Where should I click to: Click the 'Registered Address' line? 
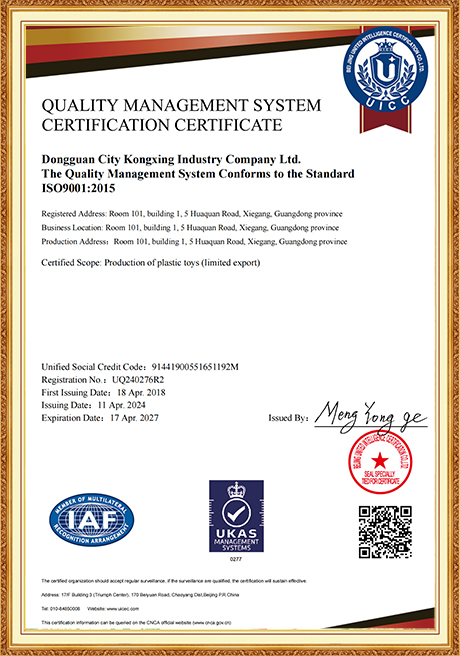coord(192,214)
